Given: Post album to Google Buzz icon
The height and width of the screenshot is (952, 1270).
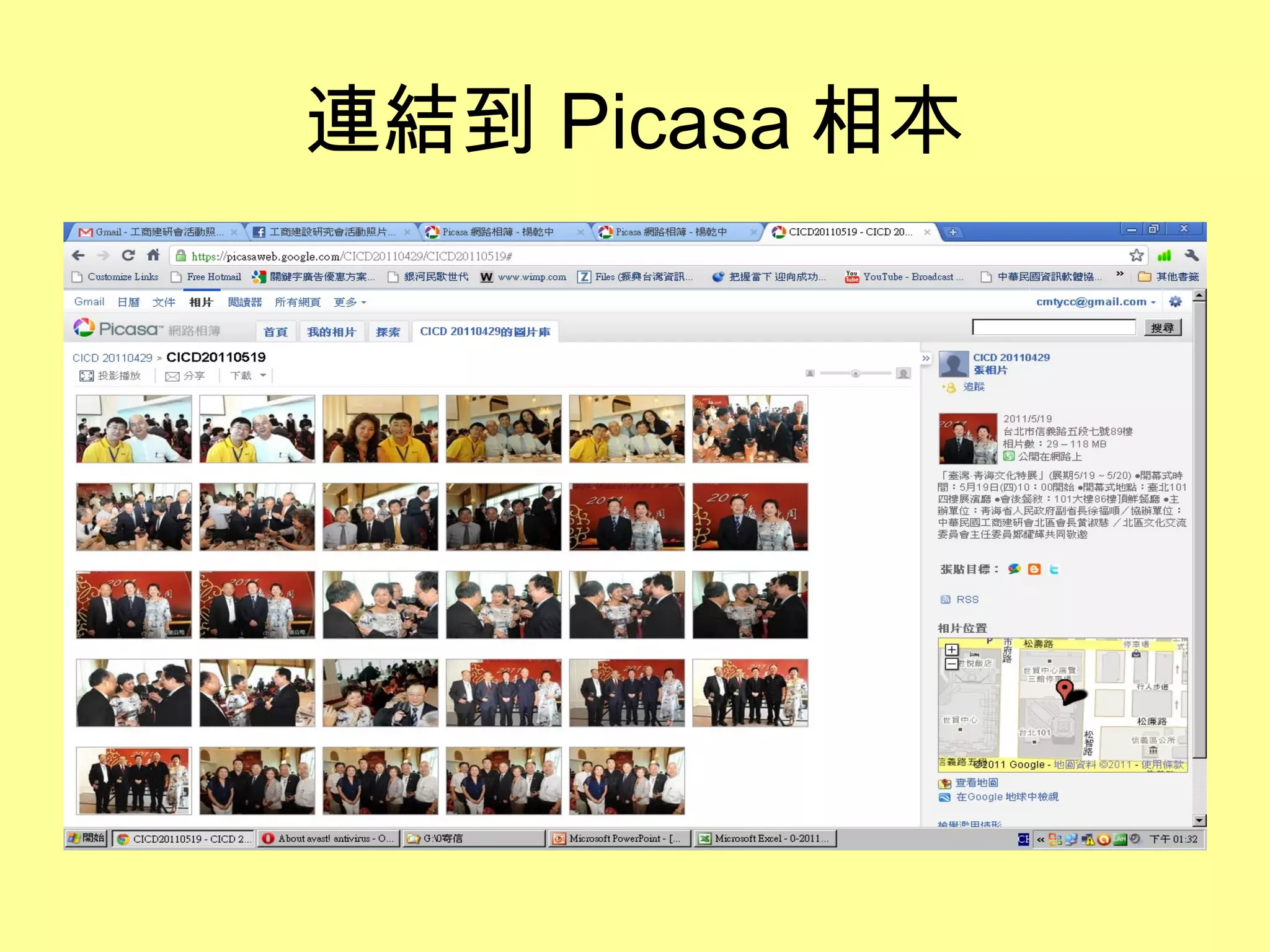Looking at the screenshot, I should coord(1014,569).
